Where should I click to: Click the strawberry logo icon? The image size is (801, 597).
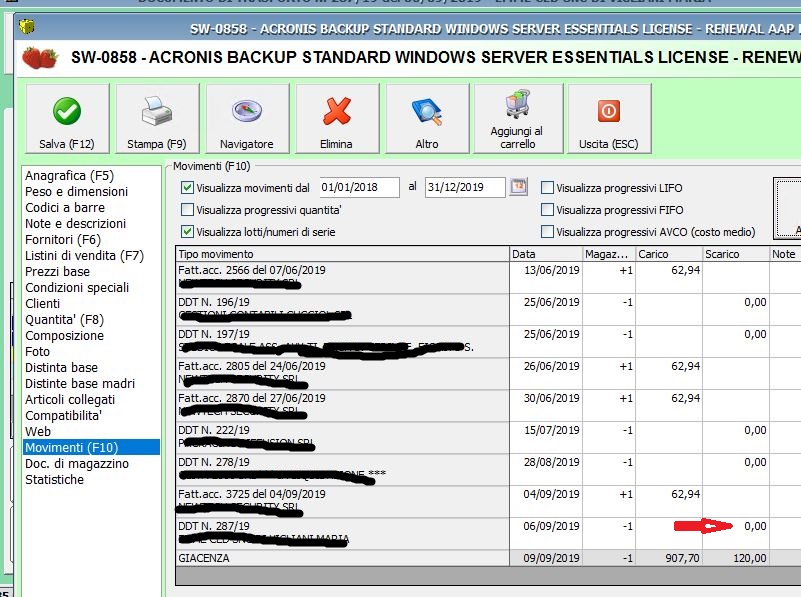[x=40, y=58]
